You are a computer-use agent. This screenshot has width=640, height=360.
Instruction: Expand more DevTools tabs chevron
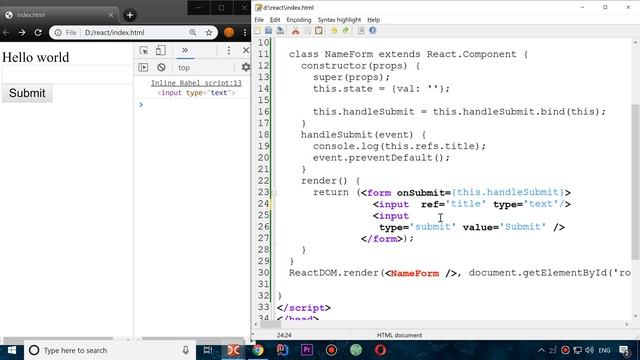[185, 50]
